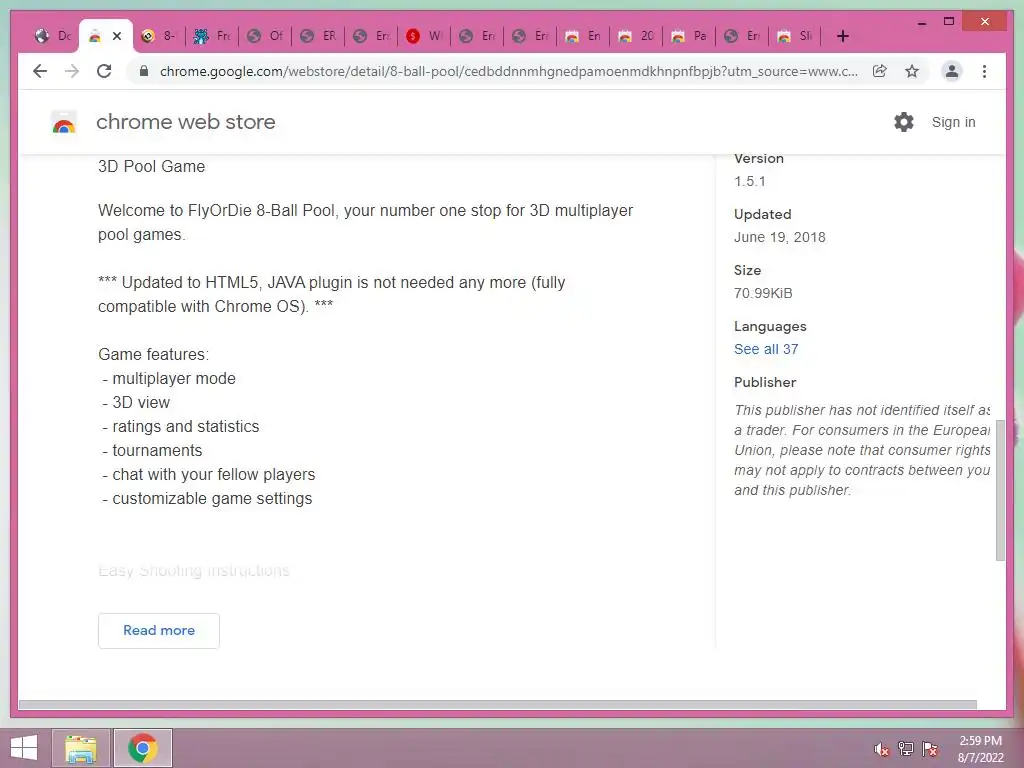Screen dimensions: 1024x768
Task: Share this page using the share icon
Action: 880,71
